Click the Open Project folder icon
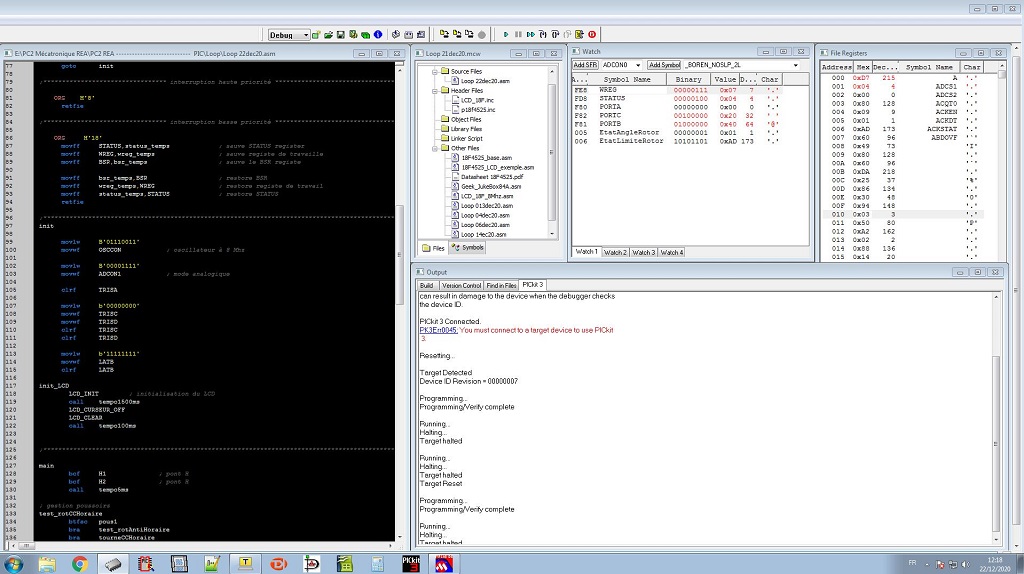 [x=328, y=35]
